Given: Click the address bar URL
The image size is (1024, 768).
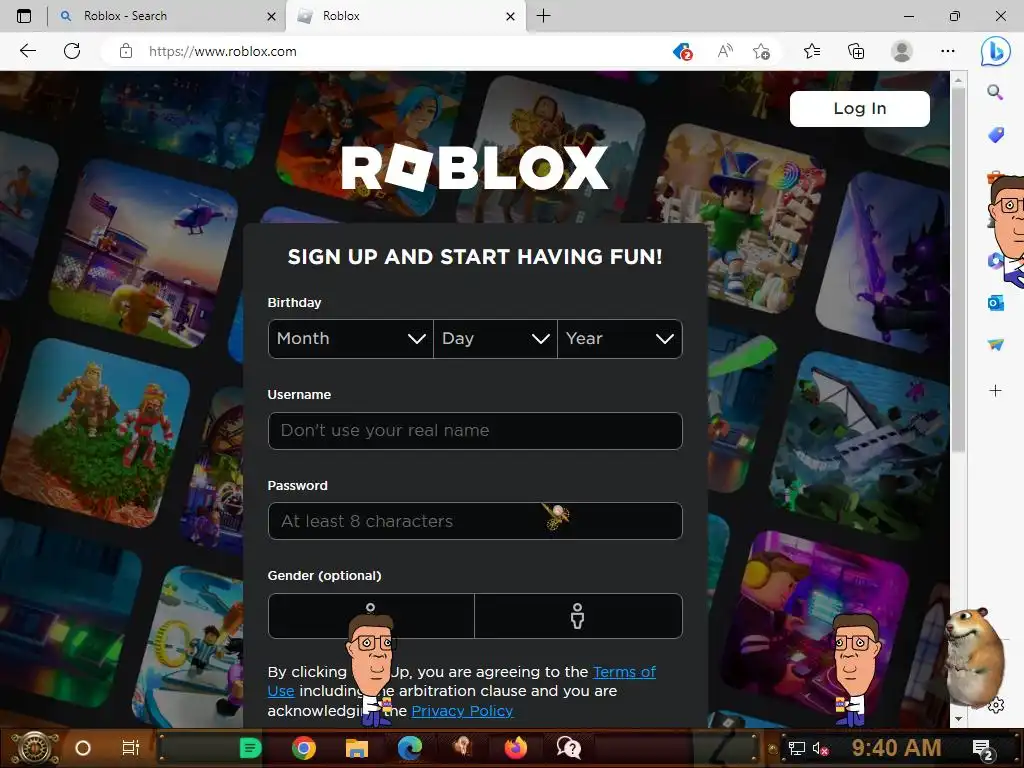Looking at the screenshot, I should coord(223,51).
